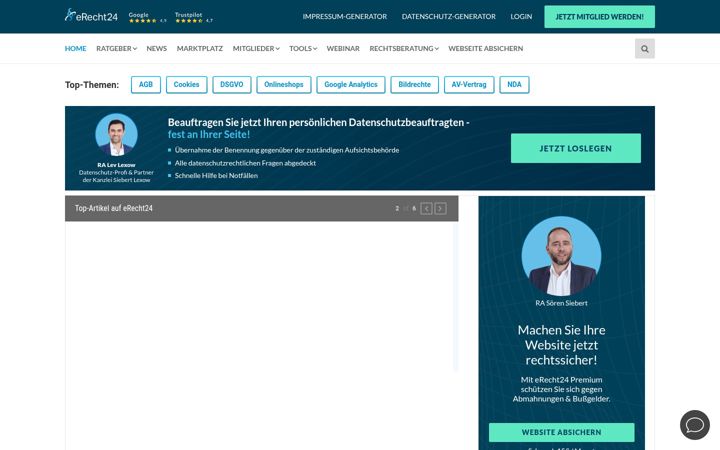The height and width of the screenshot is (450, 720).
Task: Open the Impressum-Generator link
Action: pos(344,17)
